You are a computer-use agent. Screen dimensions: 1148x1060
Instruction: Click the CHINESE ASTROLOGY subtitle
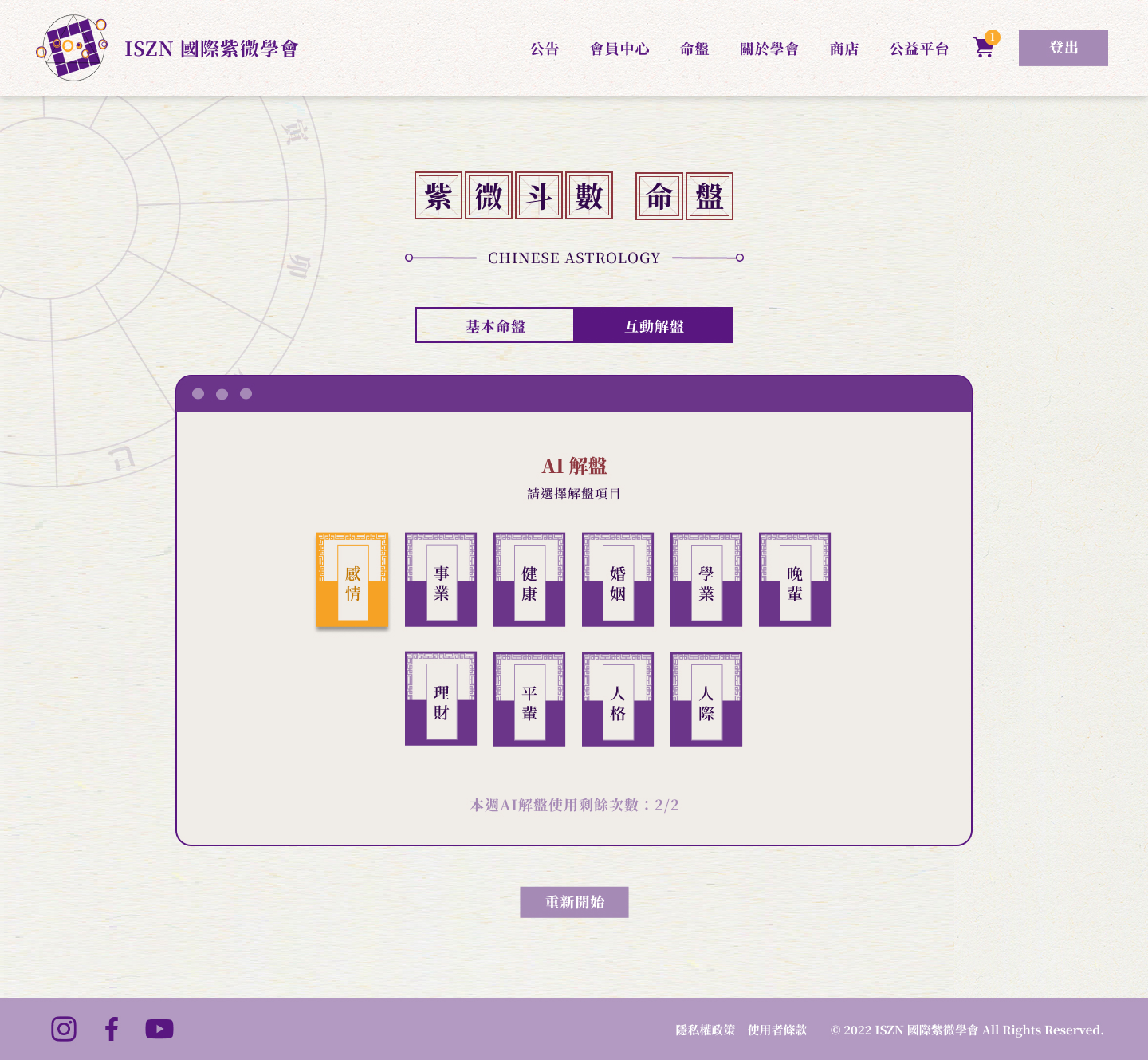click(574, 258)
